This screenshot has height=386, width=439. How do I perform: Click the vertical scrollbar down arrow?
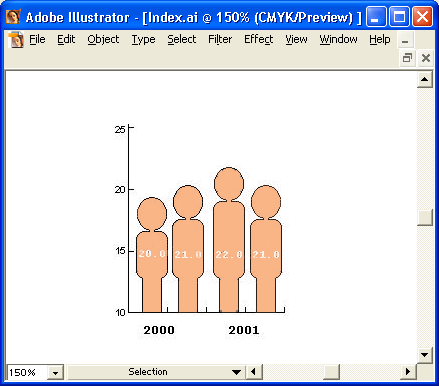425,355
